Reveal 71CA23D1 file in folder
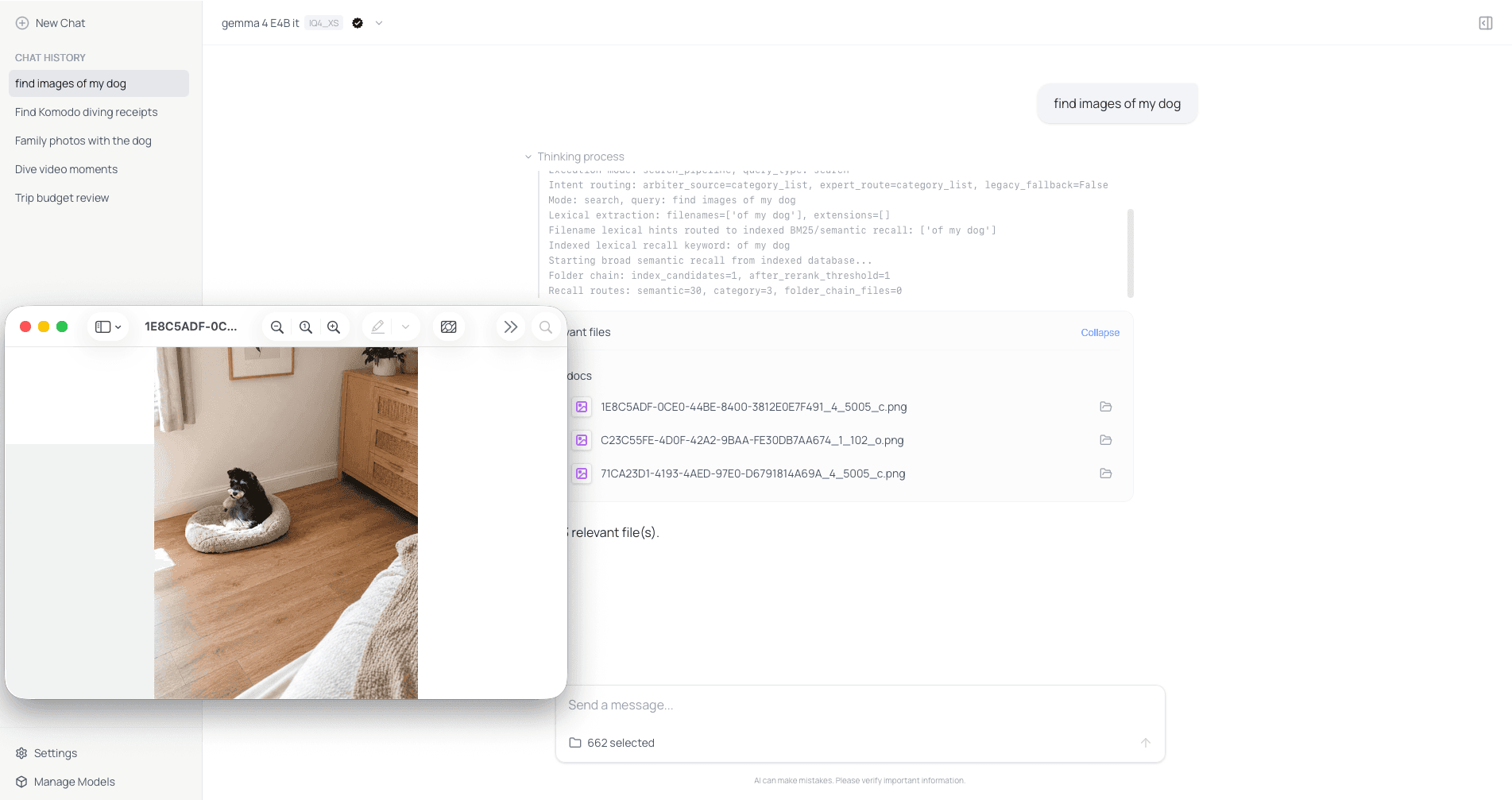The image size is (1512, 800). point(1105,473)
